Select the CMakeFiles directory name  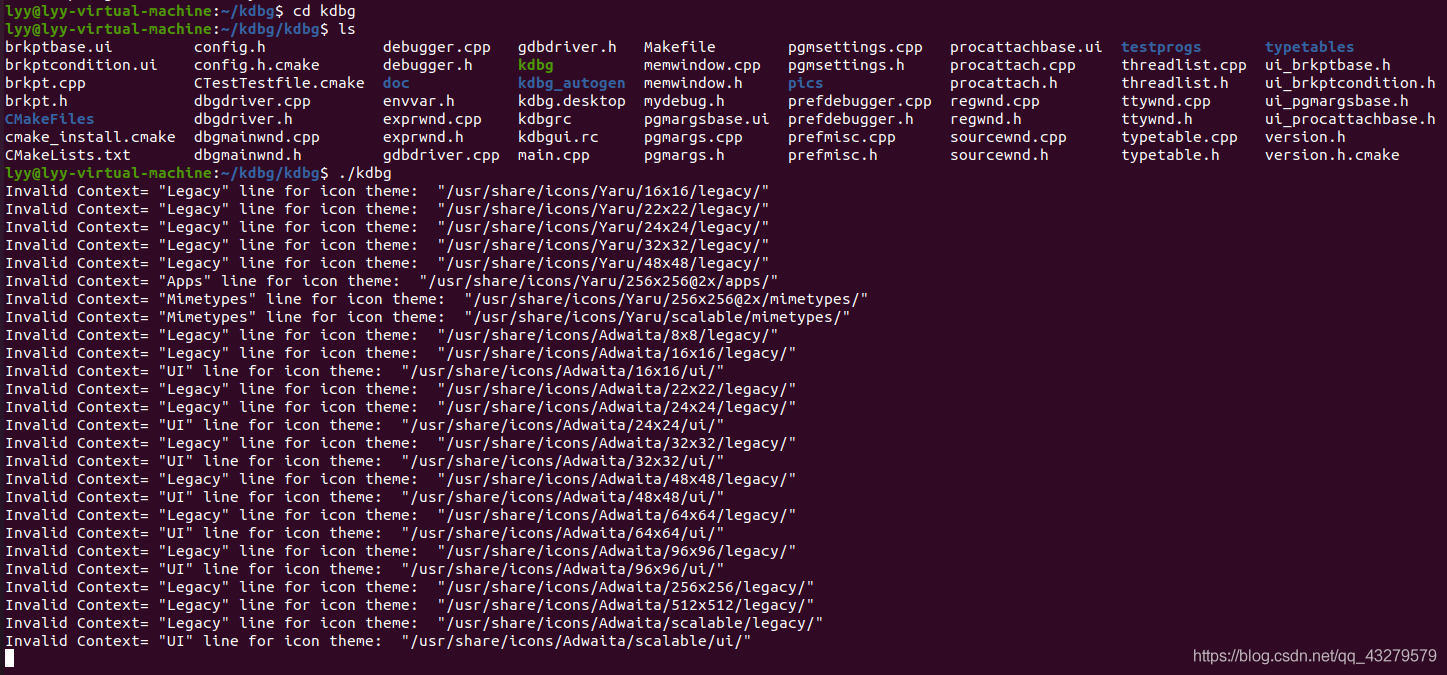pos(49,119)
